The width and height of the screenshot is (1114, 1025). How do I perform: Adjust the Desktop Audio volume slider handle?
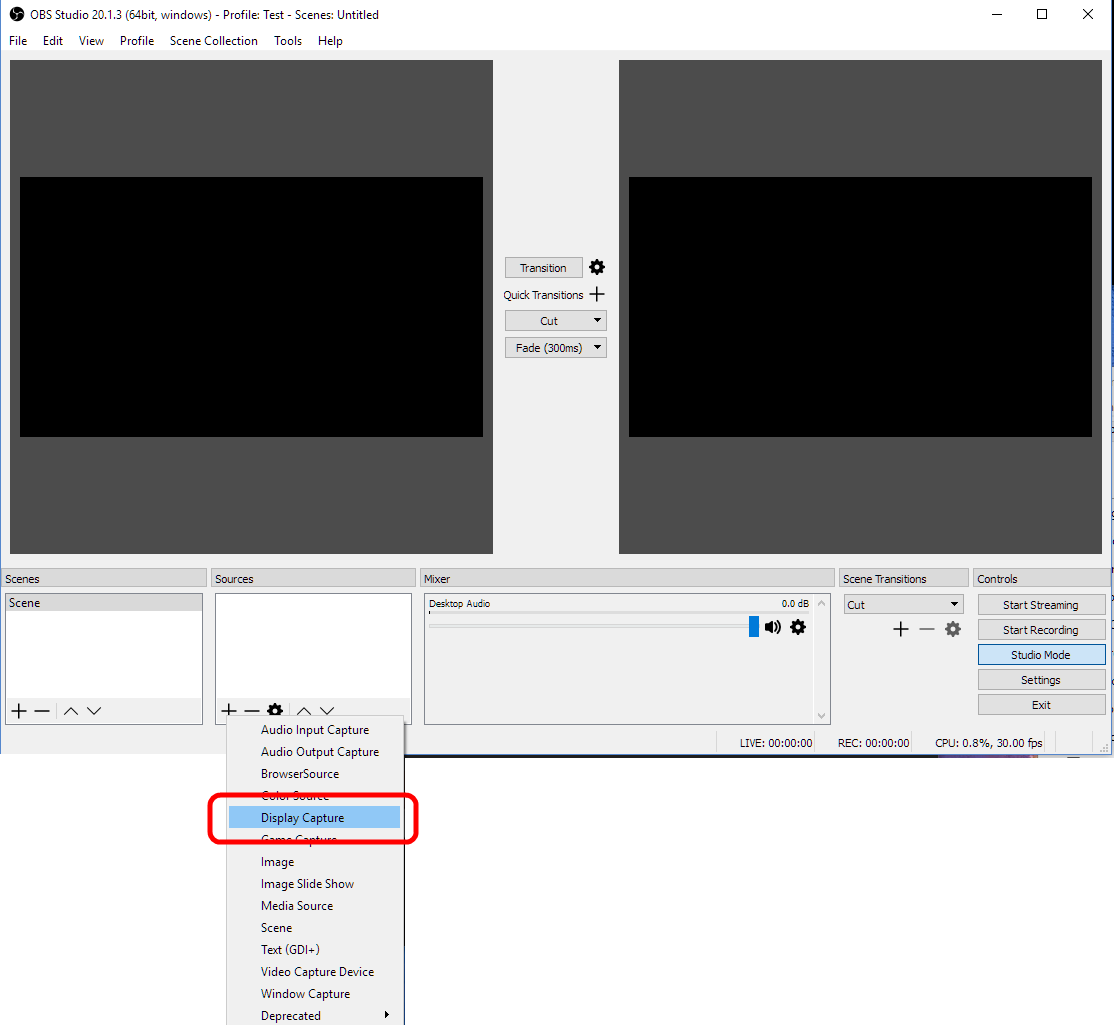tap(754, 627)
